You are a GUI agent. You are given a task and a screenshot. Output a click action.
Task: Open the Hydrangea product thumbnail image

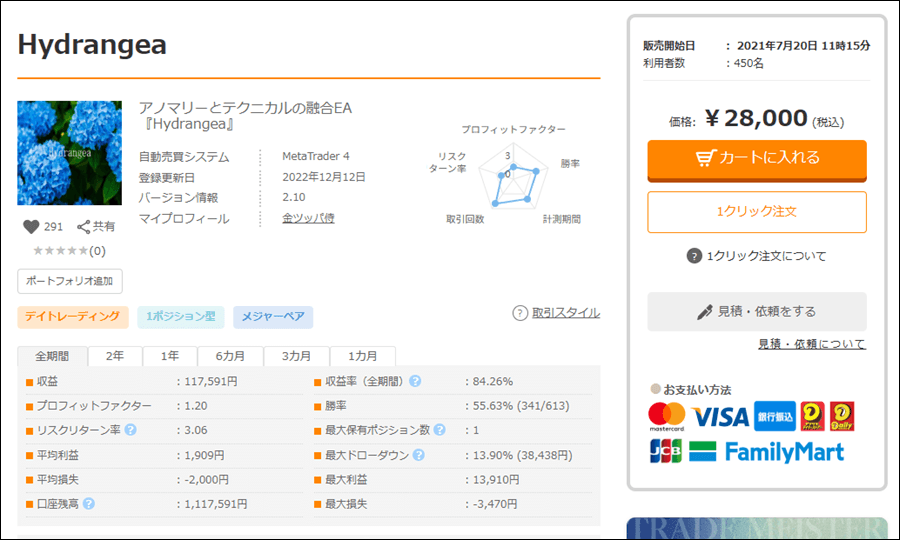click(x=69, y=153)
